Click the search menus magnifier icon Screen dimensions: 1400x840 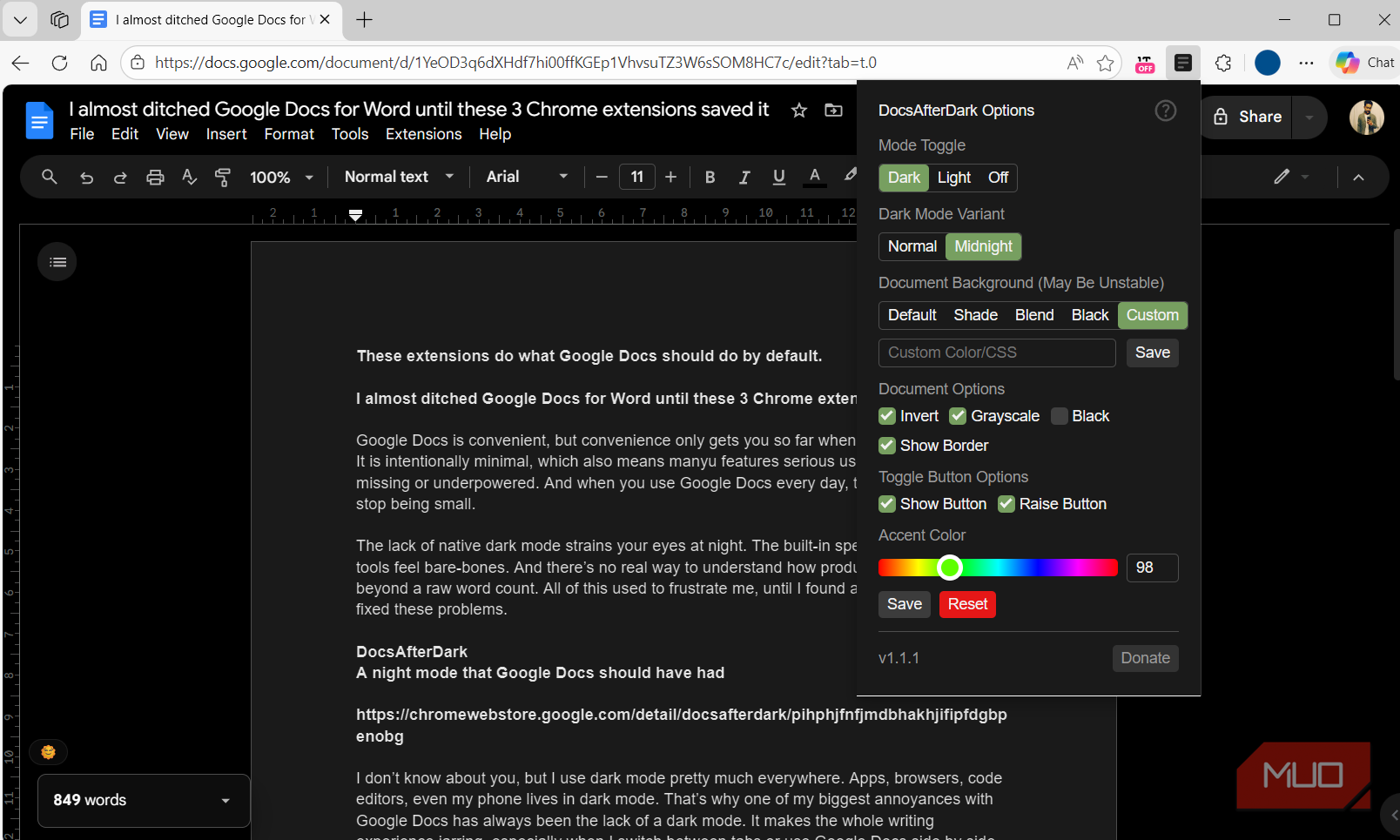coord(50,177)
